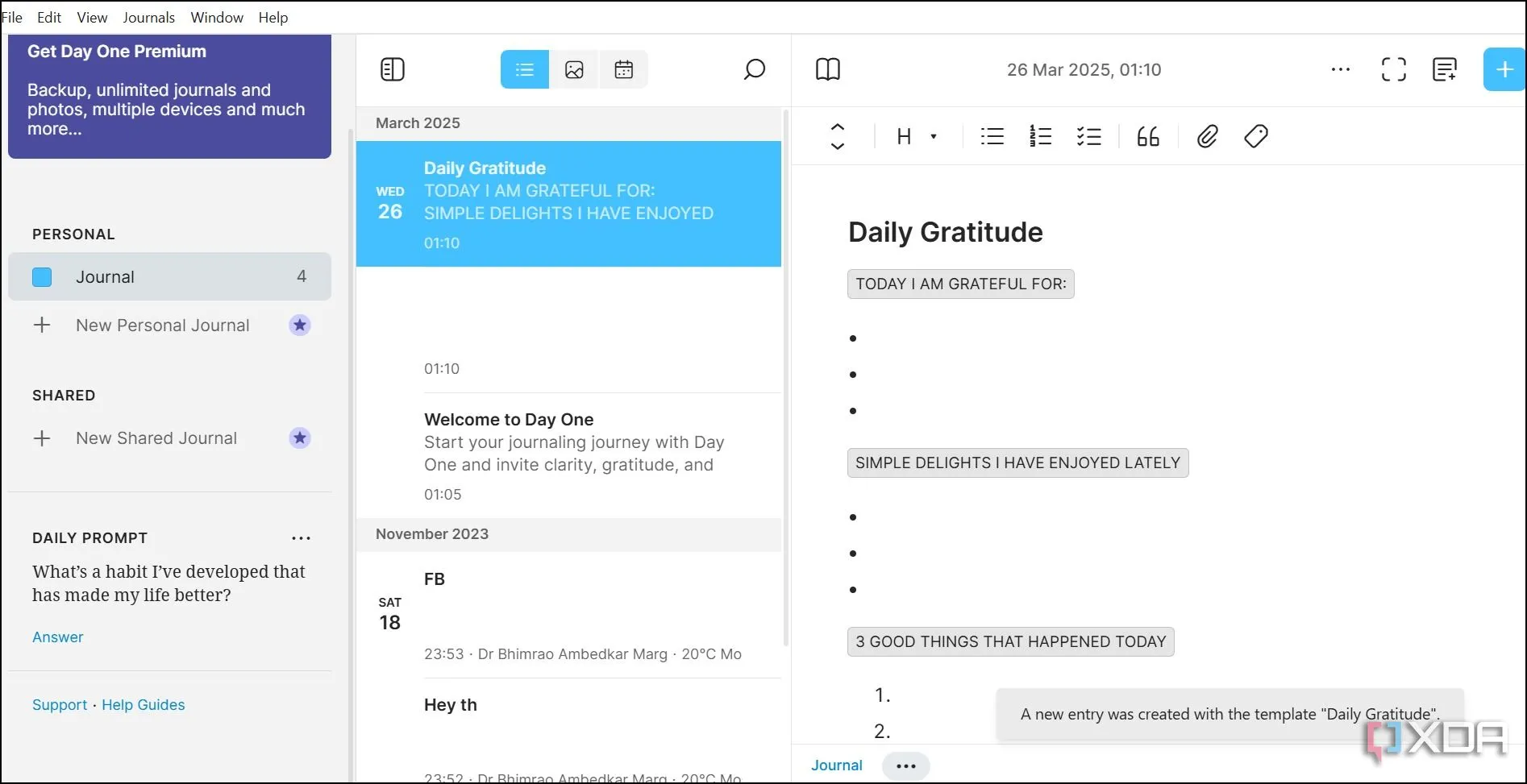Click March 2025 section header
This screenshot has width=1527, height=784.
click(568, 123)
